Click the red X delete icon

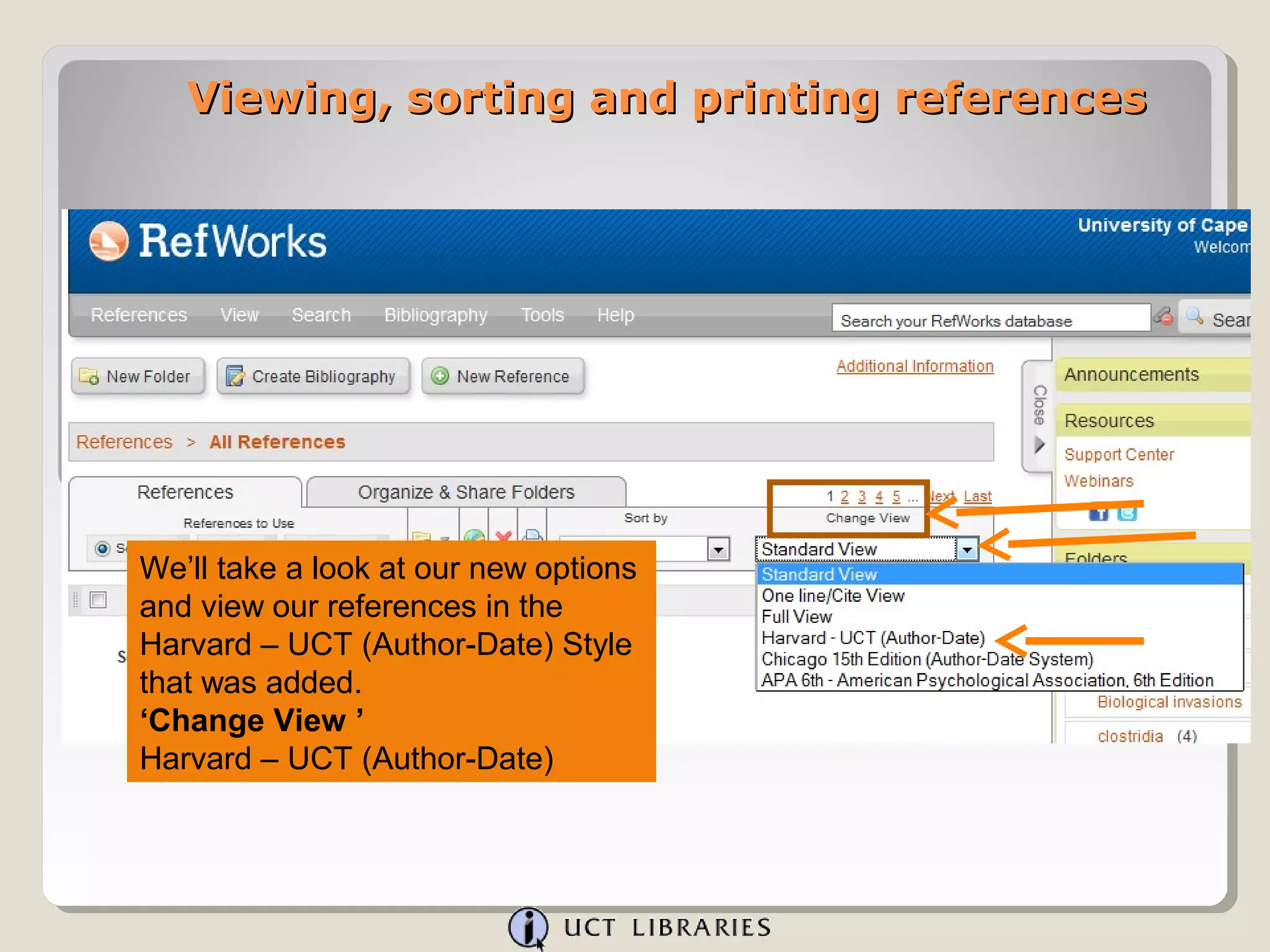coord(504,535)
